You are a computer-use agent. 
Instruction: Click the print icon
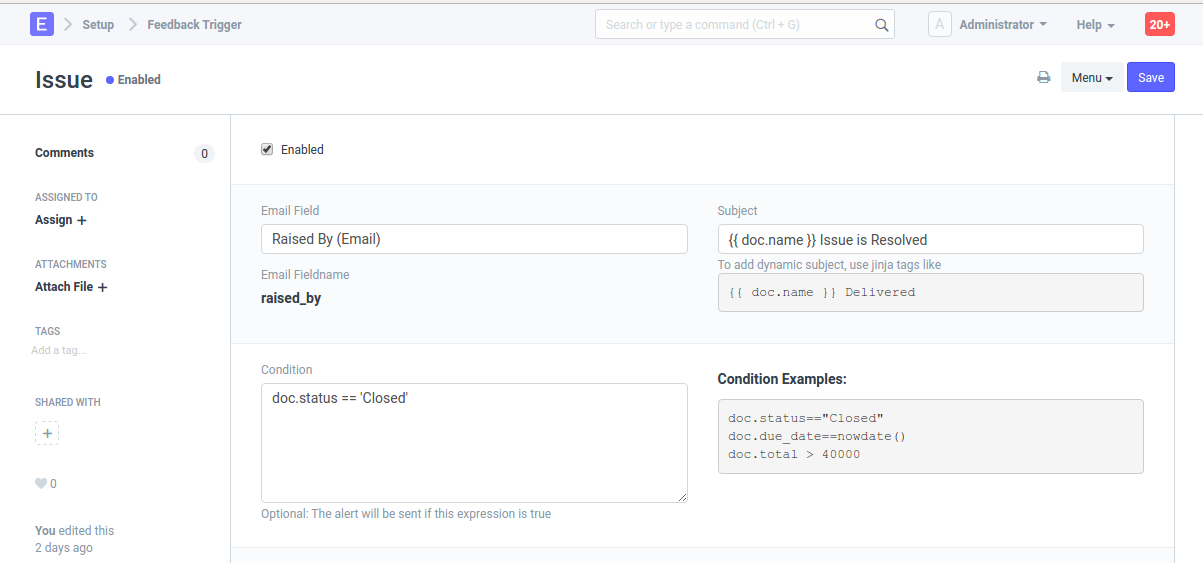1043,78
